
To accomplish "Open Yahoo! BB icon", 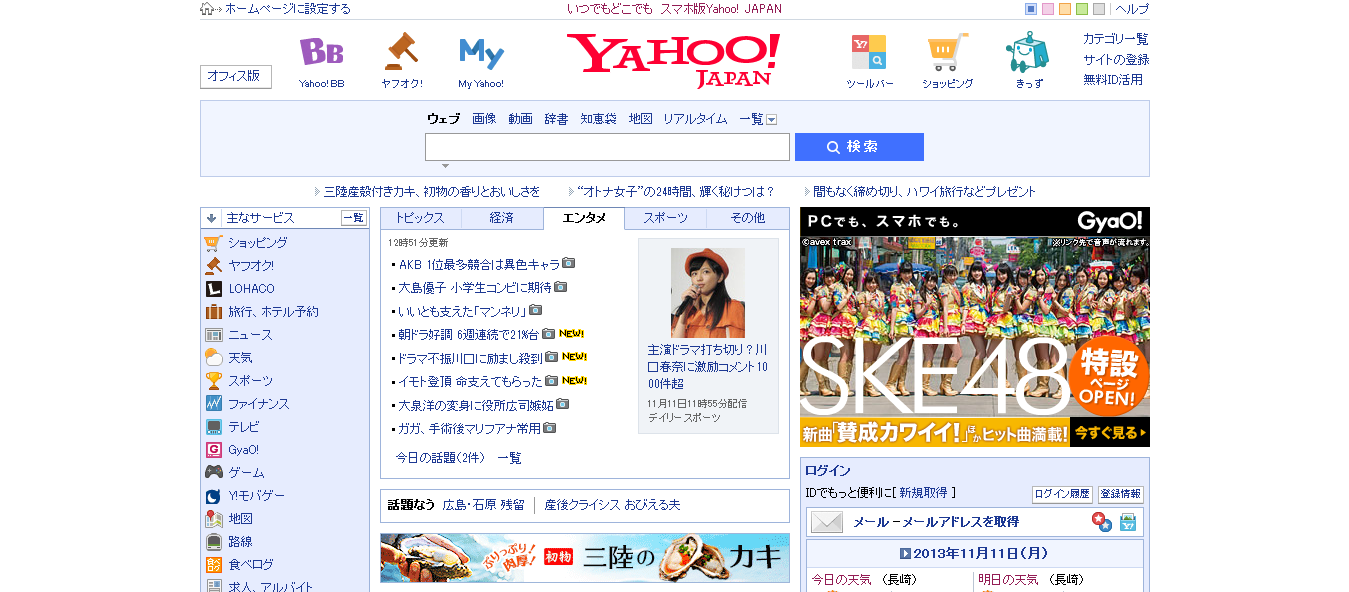I will click(x=321, y=52).
